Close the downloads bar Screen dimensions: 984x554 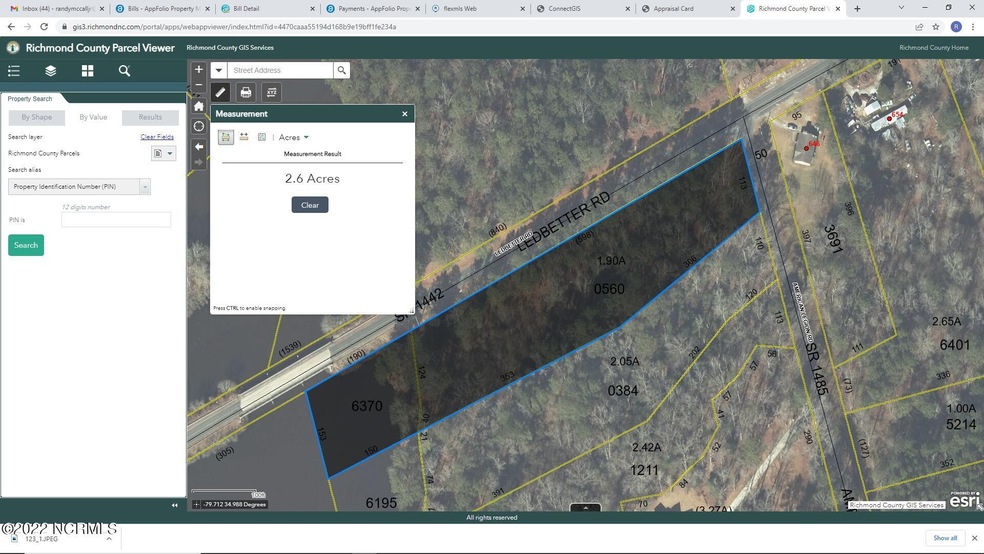tap(975, 538)
